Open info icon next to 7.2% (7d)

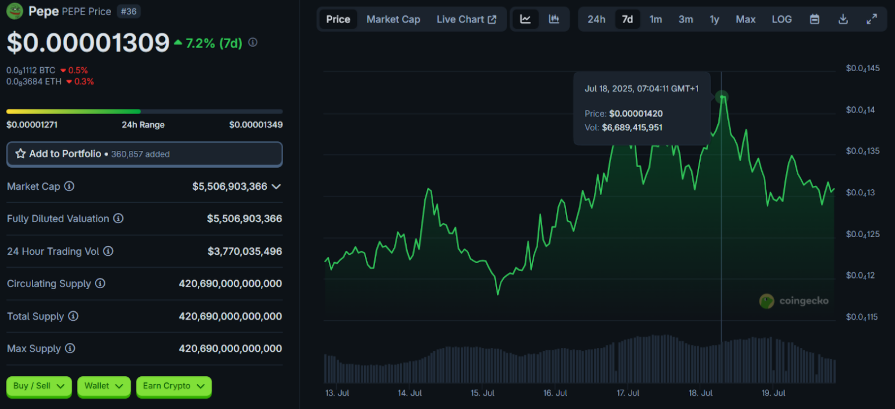point(253,42)
